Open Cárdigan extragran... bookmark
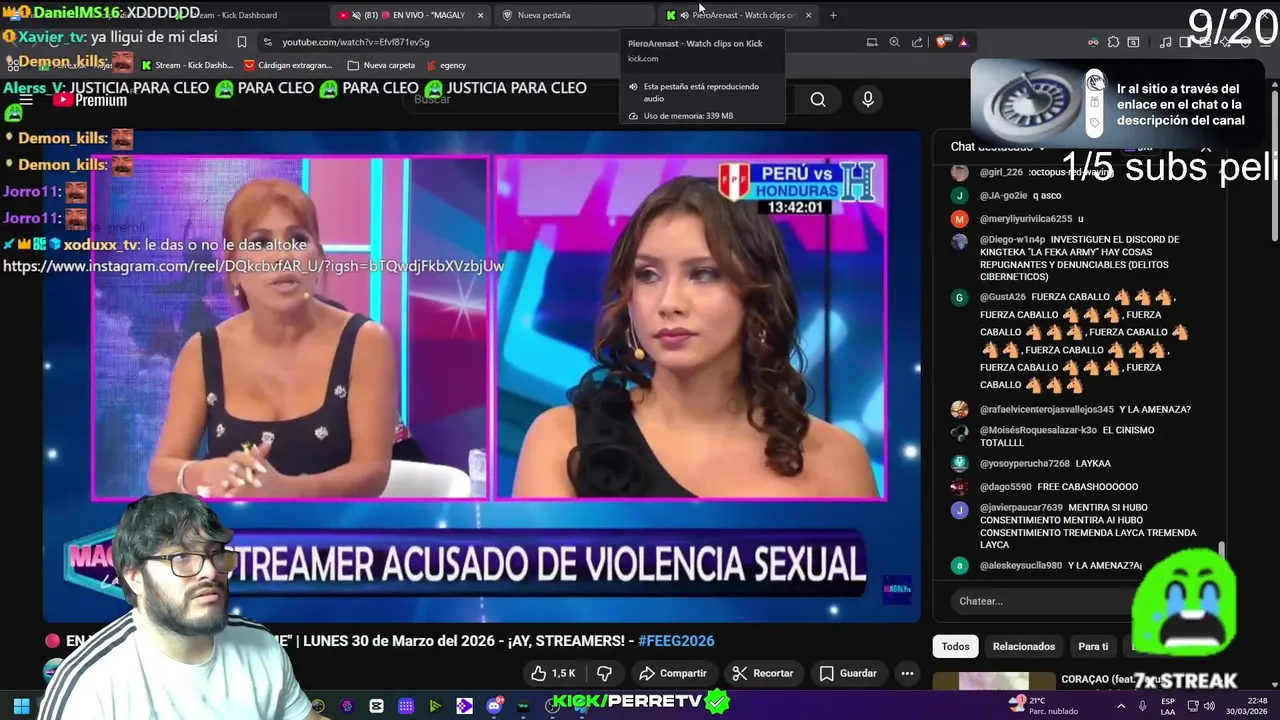The height and width of the screenshot is (720, 1280). [288, 65]
